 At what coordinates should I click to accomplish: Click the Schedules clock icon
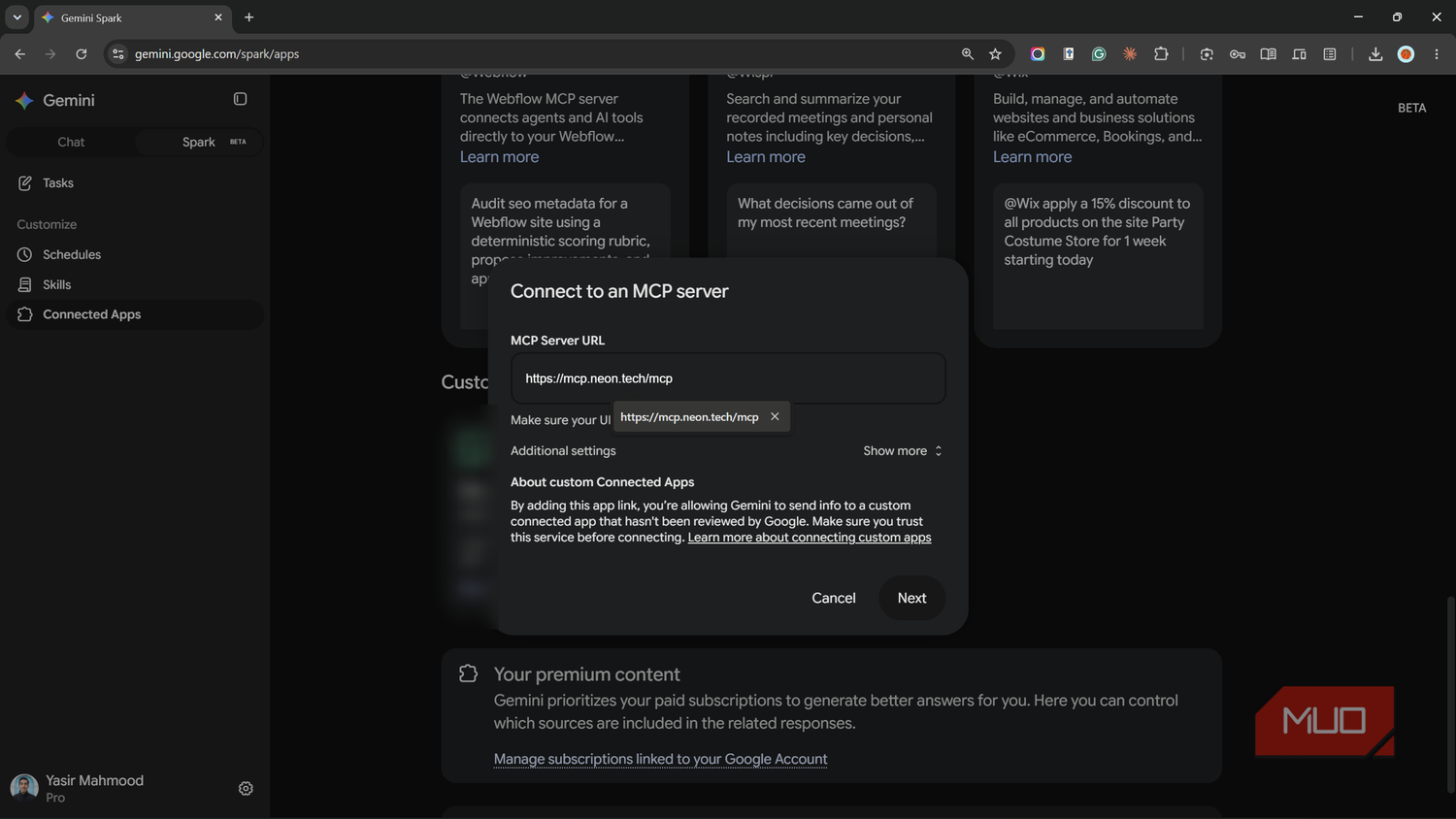point(25,254)
